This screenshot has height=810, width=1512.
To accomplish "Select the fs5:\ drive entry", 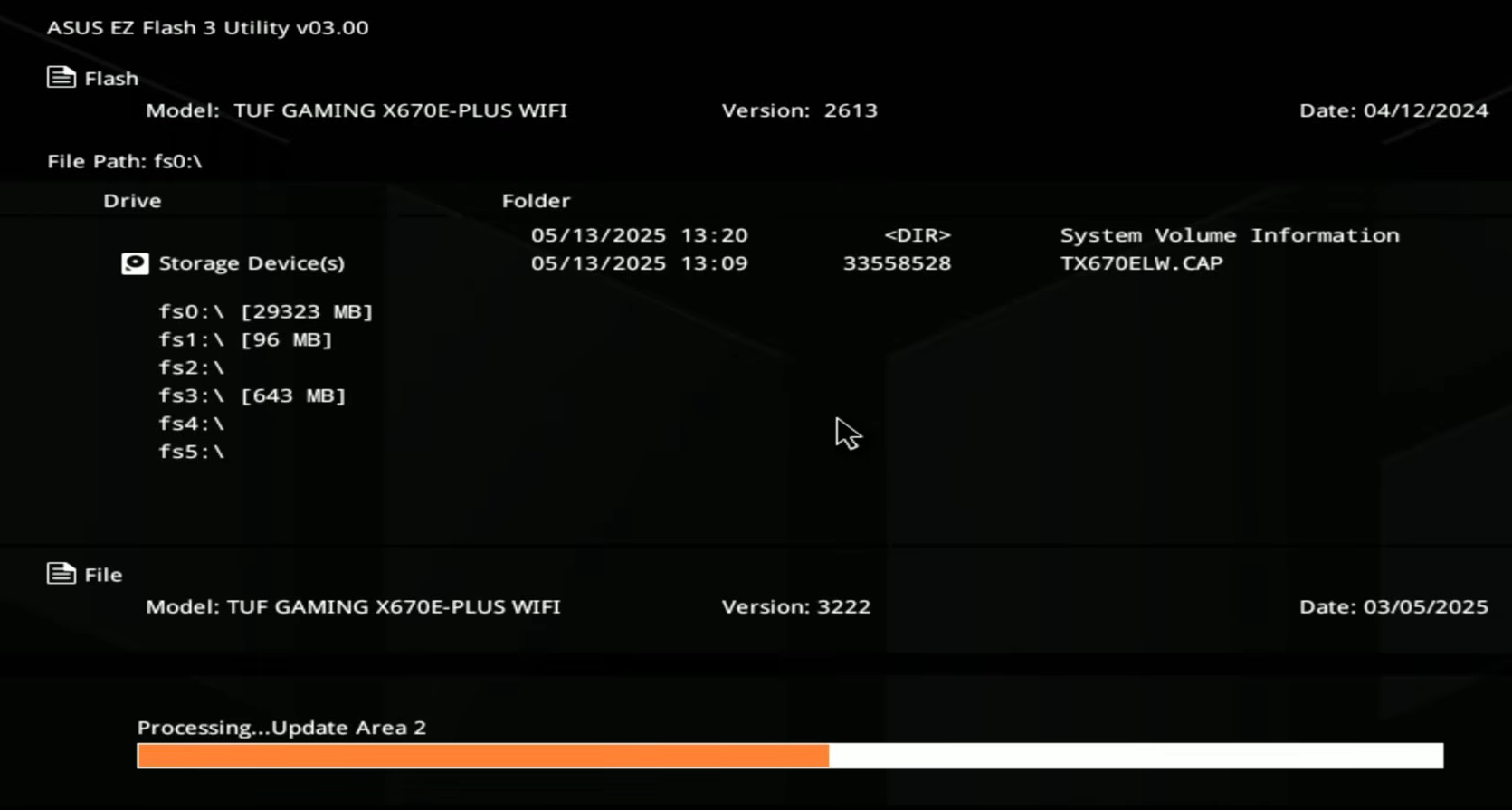I will tap(191, 452).
